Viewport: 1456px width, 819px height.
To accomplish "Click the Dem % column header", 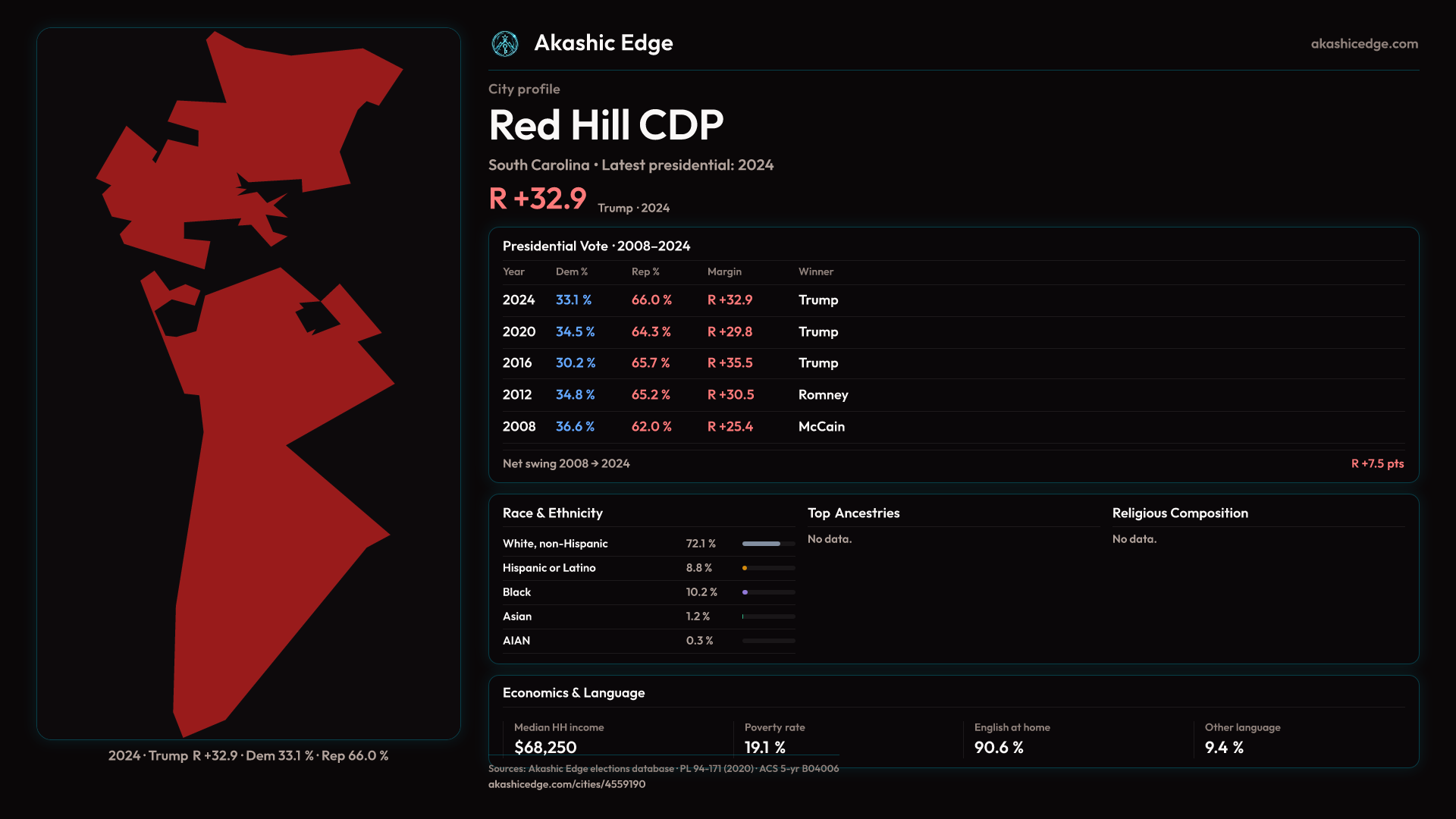I will click(571, 271).
